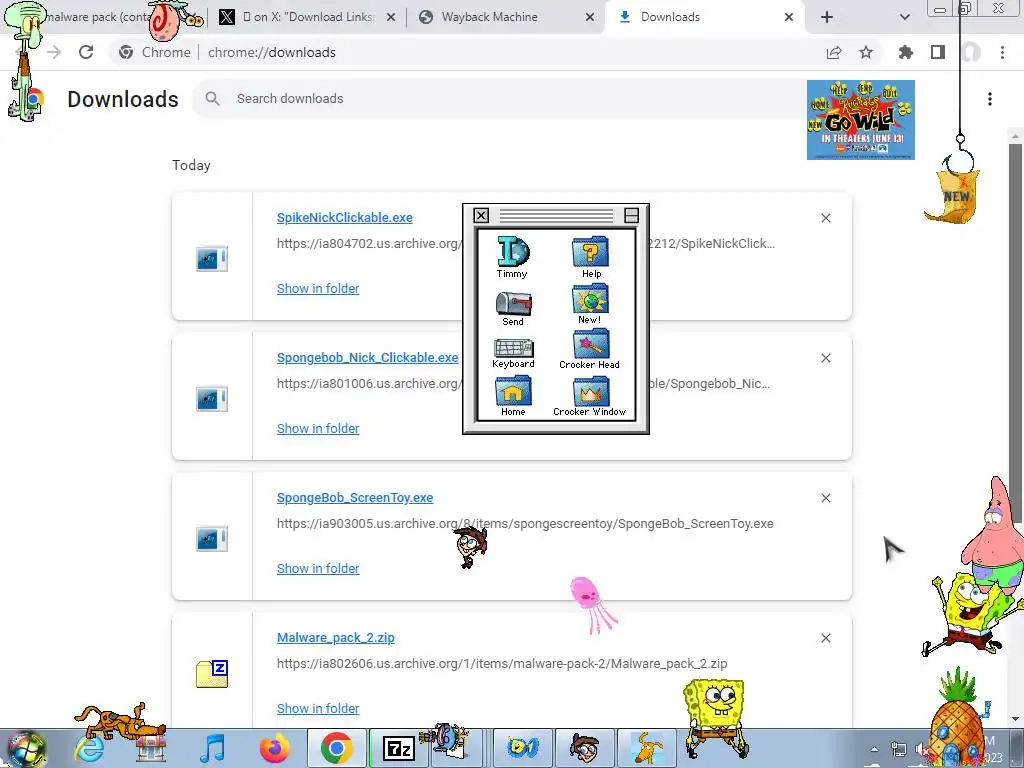Reload the Chrome page
The height and width of the screenshot is (768, 1024).
point(86,52)
